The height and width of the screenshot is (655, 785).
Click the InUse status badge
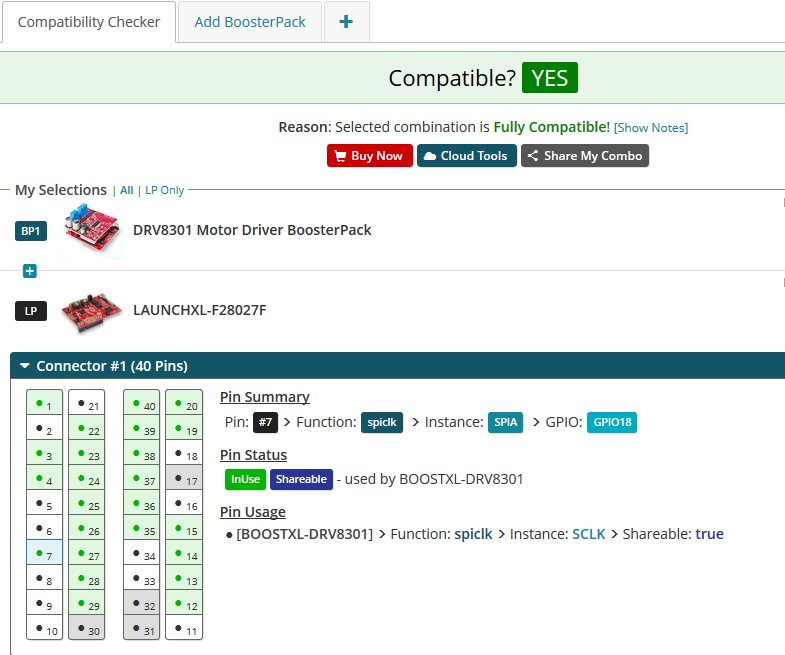click(245, 479)
